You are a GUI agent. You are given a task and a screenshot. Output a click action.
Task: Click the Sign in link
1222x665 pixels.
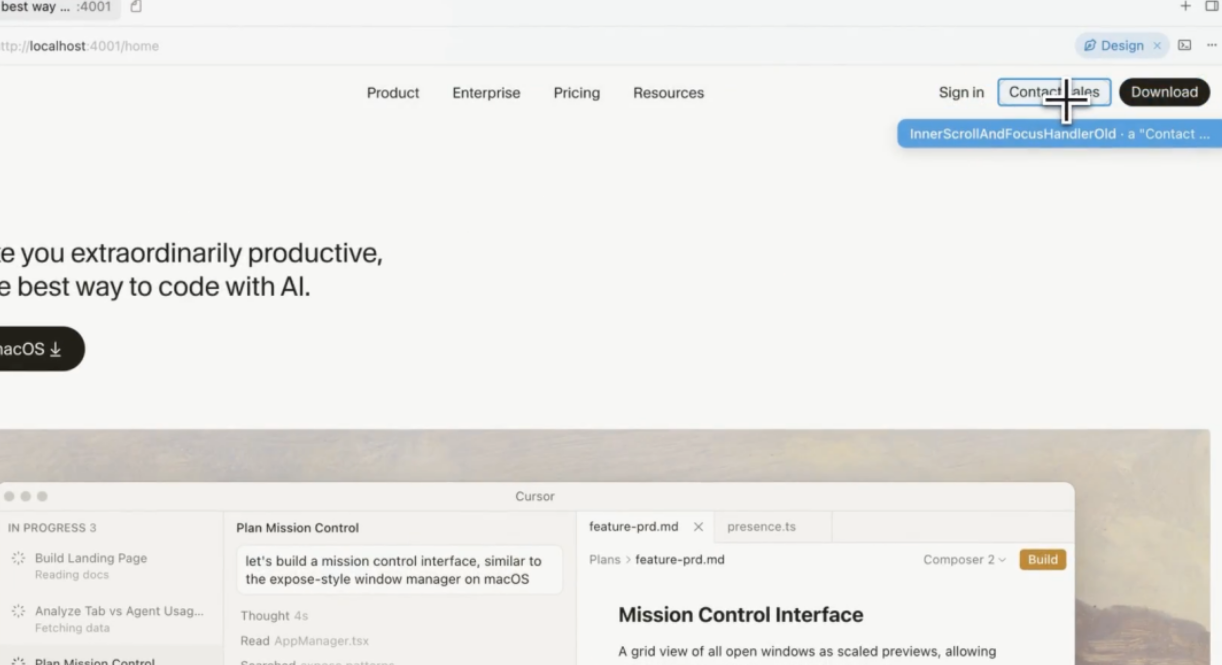[961, 93]
